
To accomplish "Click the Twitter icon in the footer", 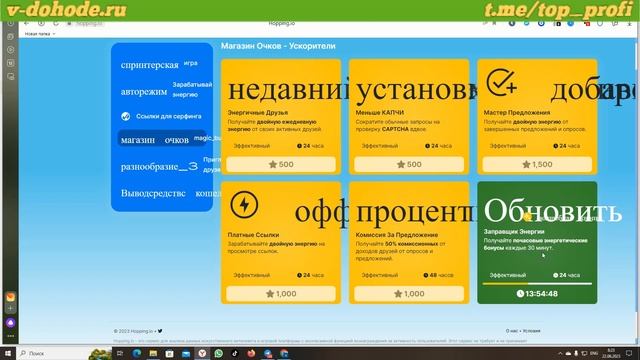I will [160, 331].
